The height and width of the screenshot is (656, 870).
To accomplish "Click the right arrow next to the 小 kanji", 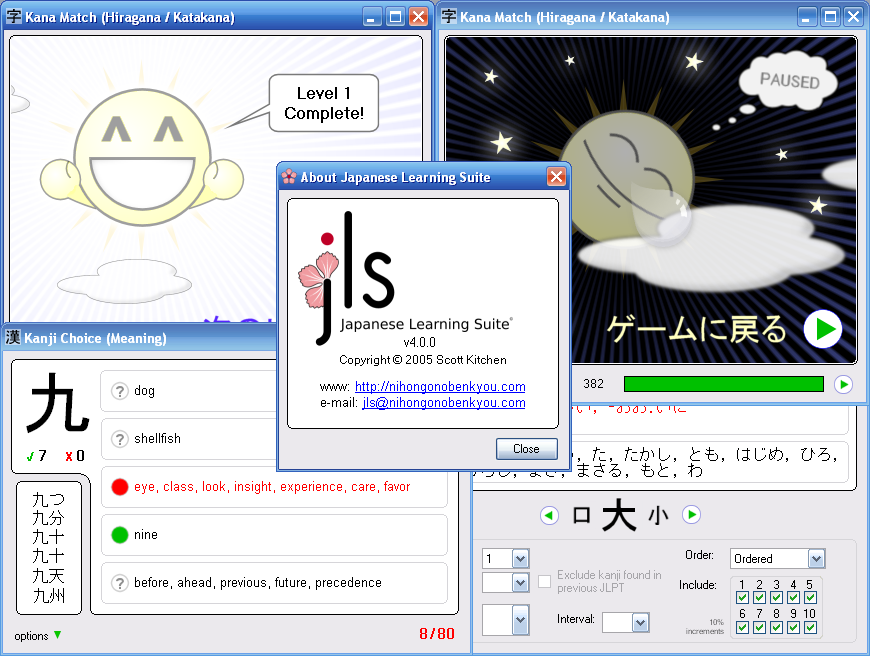I will tap(691, 514).
